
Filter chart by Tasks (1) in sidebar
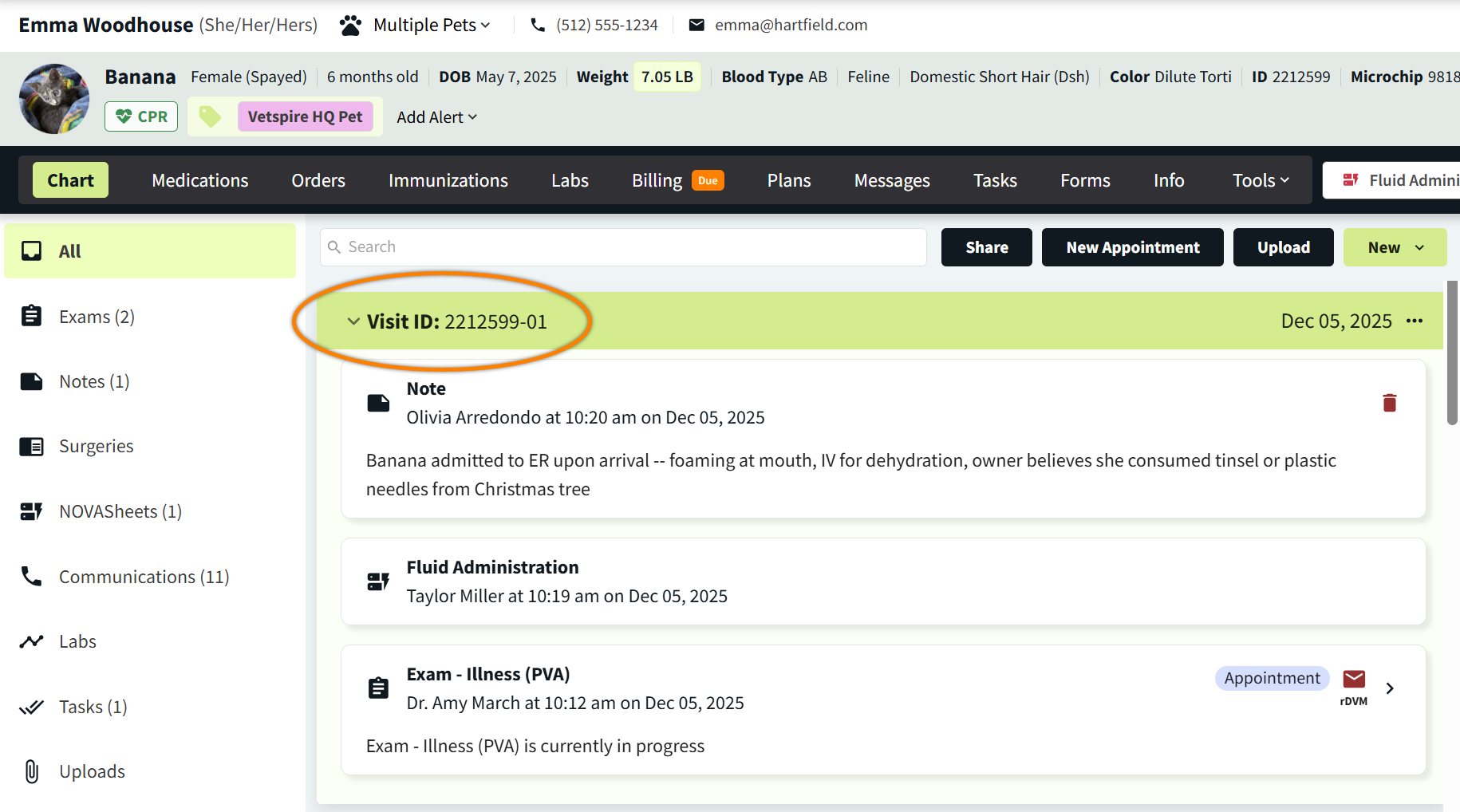(x=93, y=707)
